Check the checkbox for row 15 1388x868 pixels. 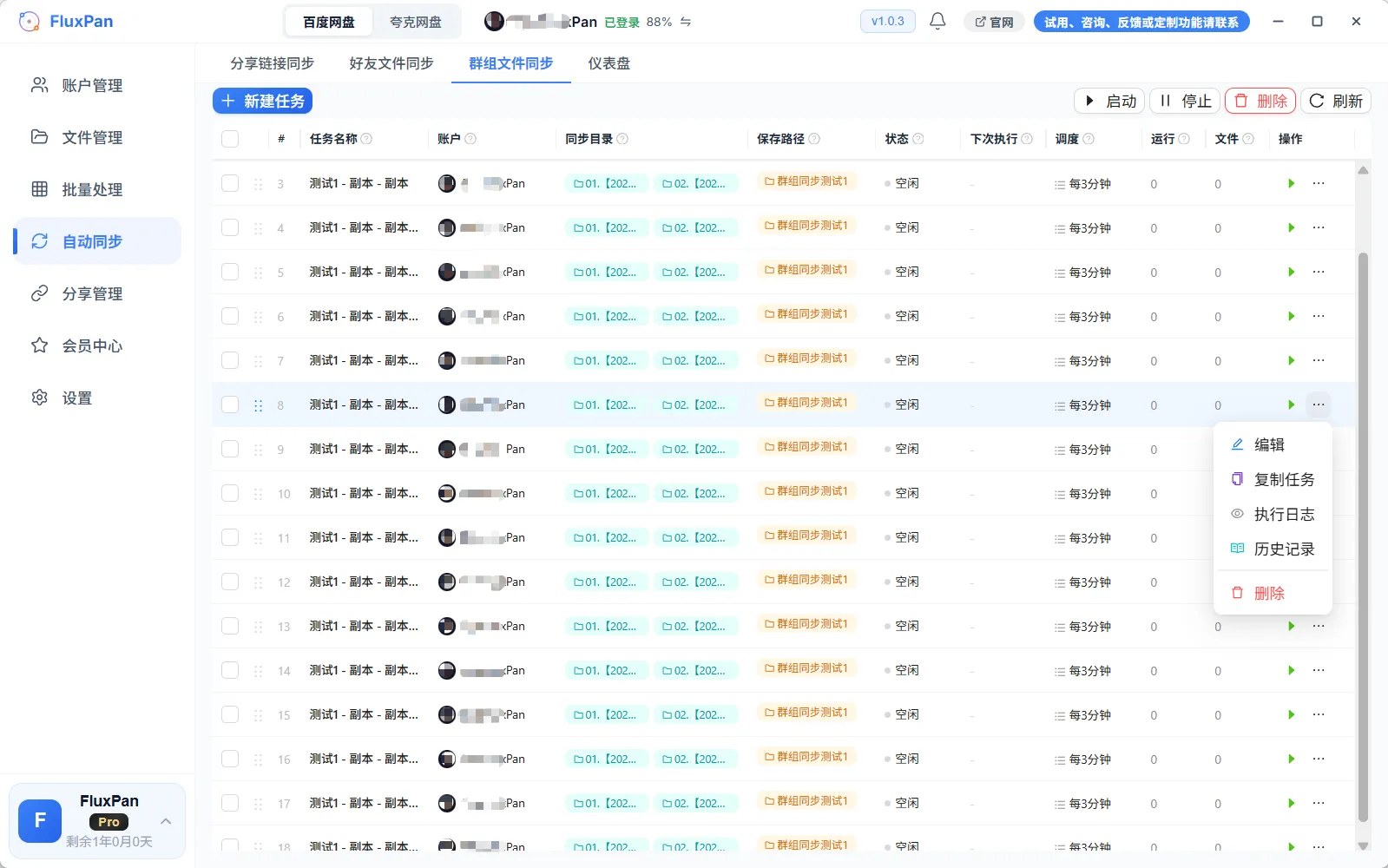pyautogui.click(x=230, y=714)
